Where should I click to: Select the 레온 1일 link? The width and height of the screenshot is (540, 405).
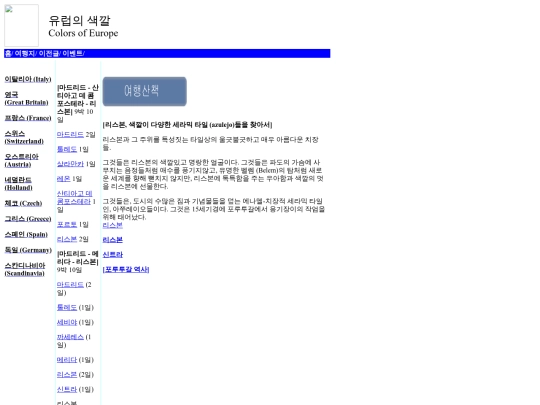pyautogui.click(x=63, y=179)
